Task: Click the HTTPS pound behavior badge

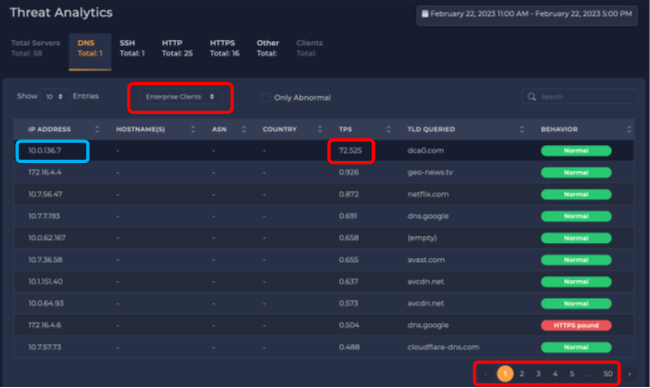Action: (x=576, y=325)
